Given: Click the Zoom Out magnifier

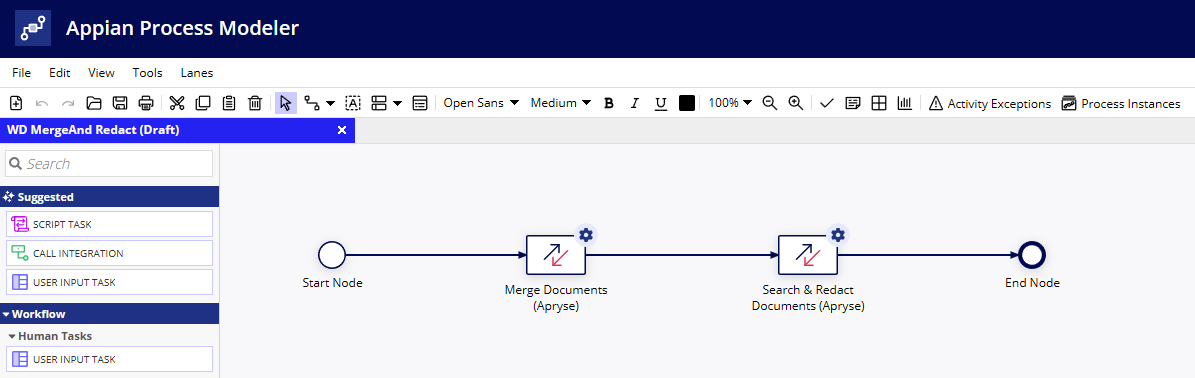Looking at the screenshot, I should 770,103.
